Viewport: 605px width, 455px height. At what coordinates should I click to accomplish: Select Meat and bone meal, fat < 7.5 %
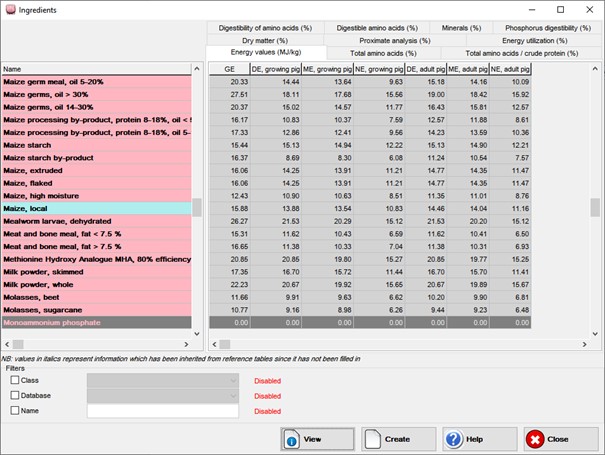click(96, 234)
